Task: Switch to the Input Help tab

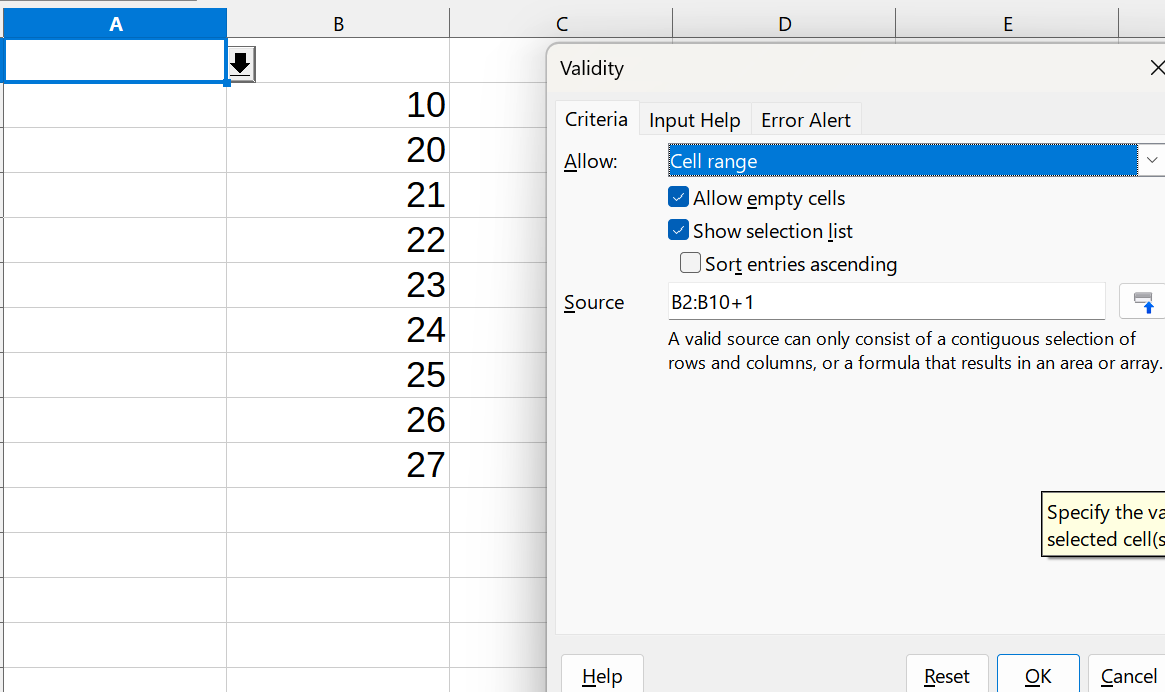Action: click(694, 119)
